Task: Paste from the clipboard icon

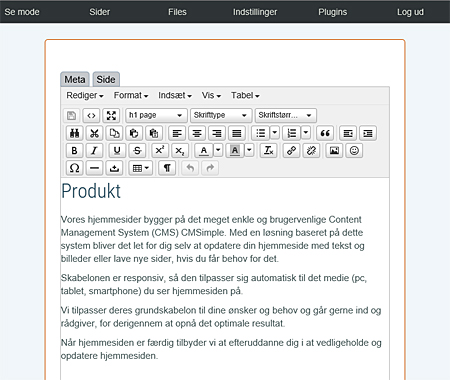Action: coord(134,133)
